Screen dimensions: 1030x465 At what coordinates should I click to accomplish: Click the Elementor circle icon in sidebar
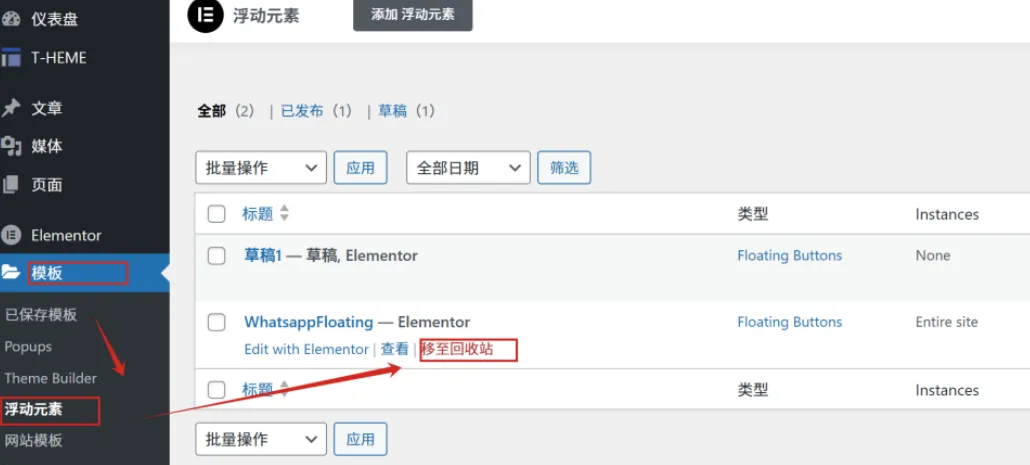point(11,235)
